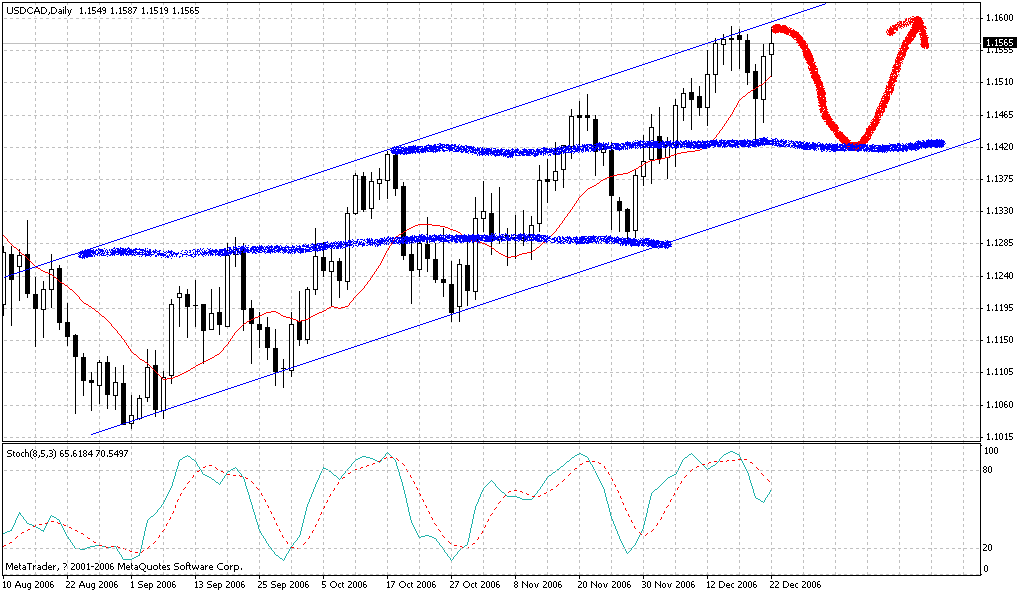Click the 1.1600 price scale value

pos(1000,18)
